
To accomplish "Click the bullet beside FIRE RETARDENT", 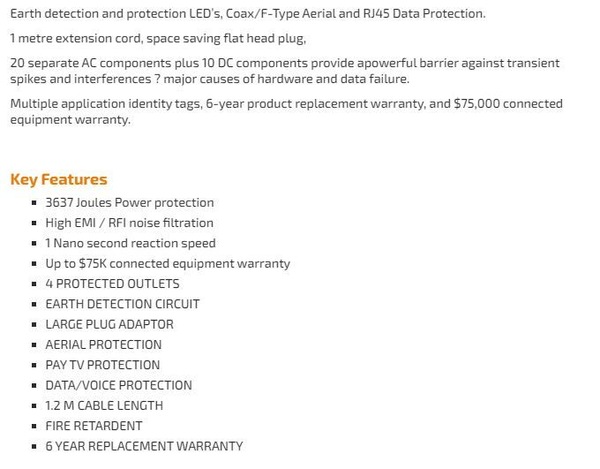I will pos(34,426).
